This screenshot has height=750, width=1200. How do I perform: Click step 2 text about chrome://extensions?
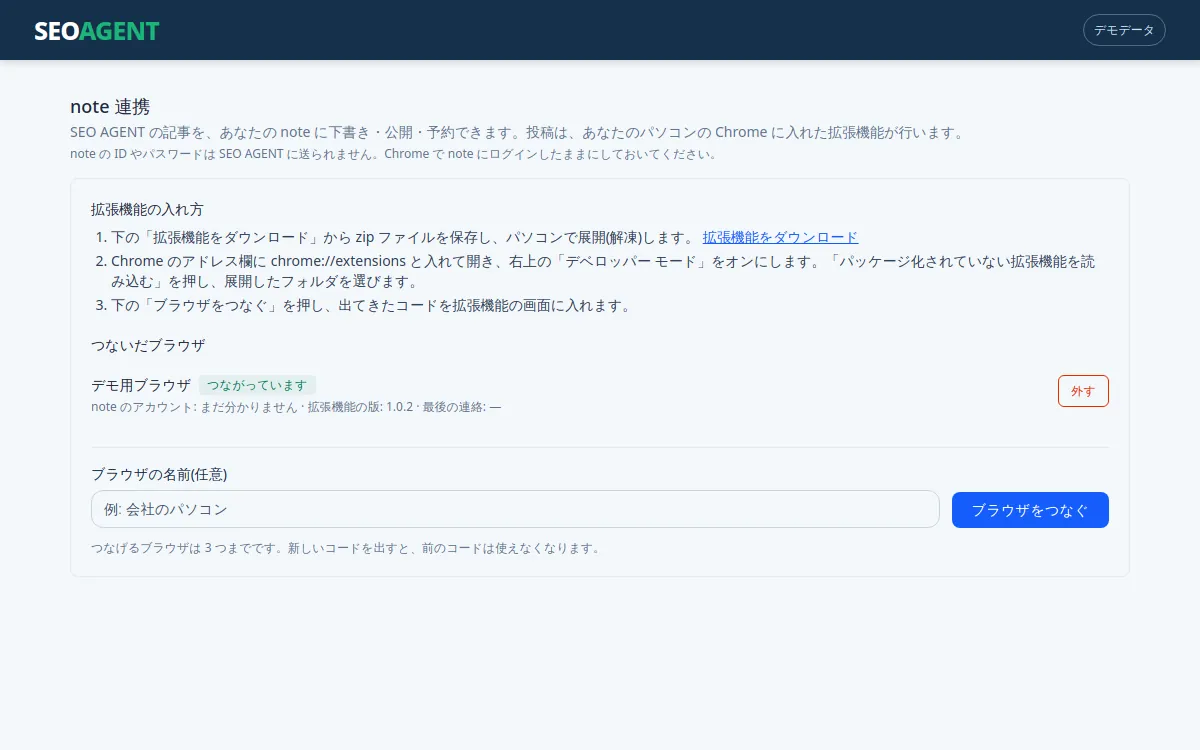pos(603,271)
